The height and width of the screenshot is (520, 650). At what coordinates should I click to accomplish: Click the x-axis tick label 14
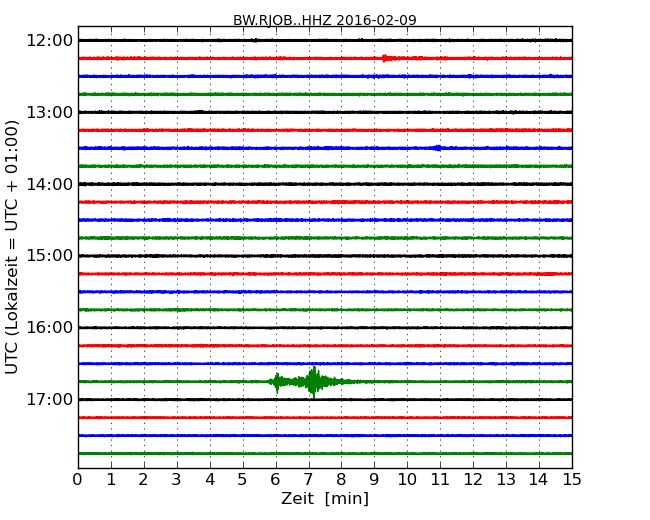tap(539, 480)
